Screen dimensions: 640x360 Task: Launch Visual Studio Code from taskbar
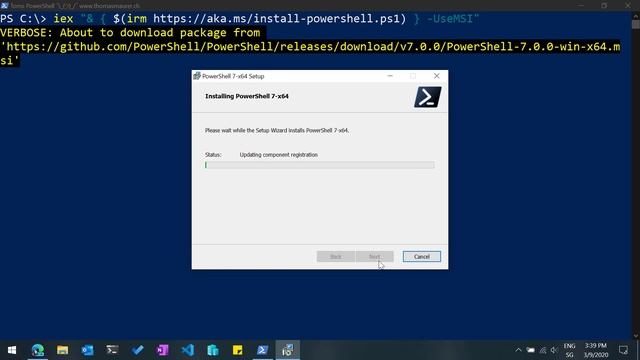coord(187,350)
